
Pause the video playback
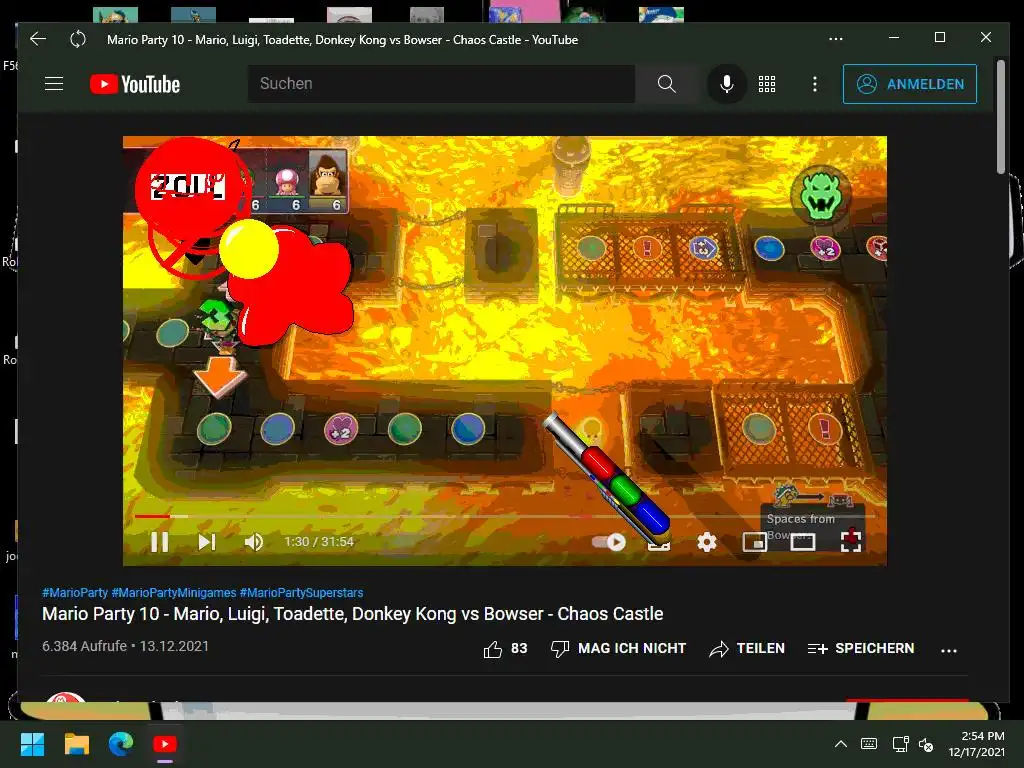click(159, 542)
